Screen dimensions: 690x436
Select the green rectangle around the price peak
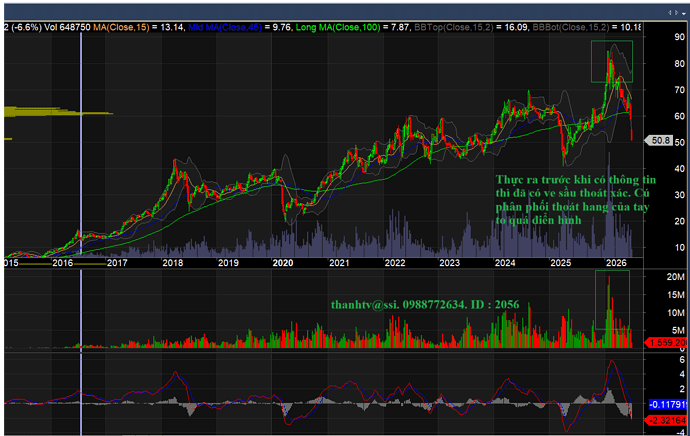pyautogui.click(x=612, y=62)
